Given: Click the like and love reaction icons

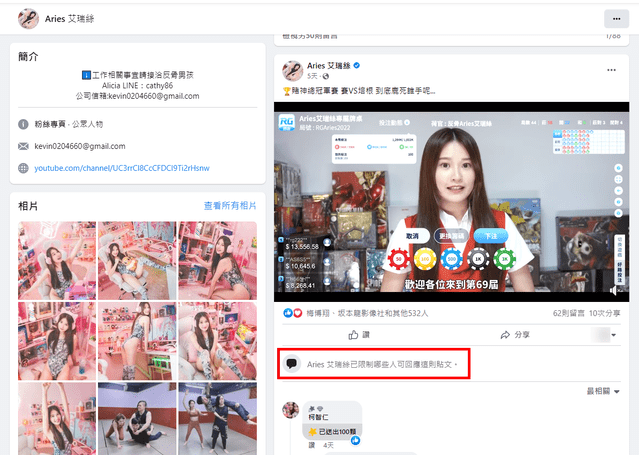Looking at the screenshot, I should click(293, 313).
